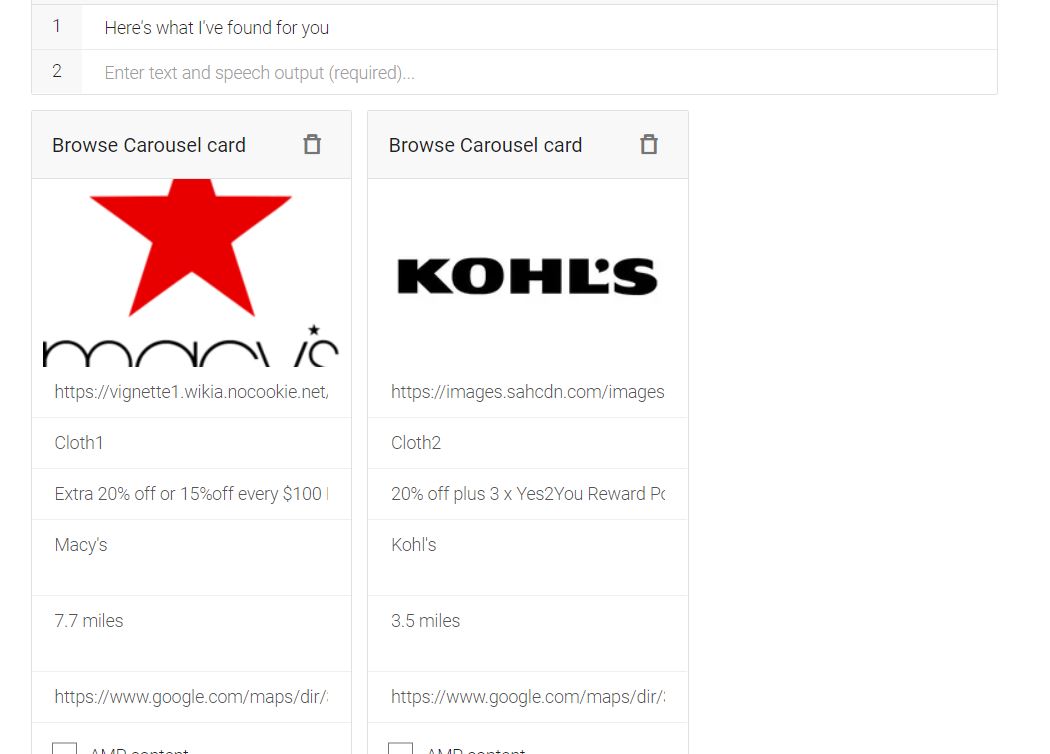1050x754 pixels.
Task: Click the Google Maps URL field on Macy's card
Action: (x=192, y=697)
